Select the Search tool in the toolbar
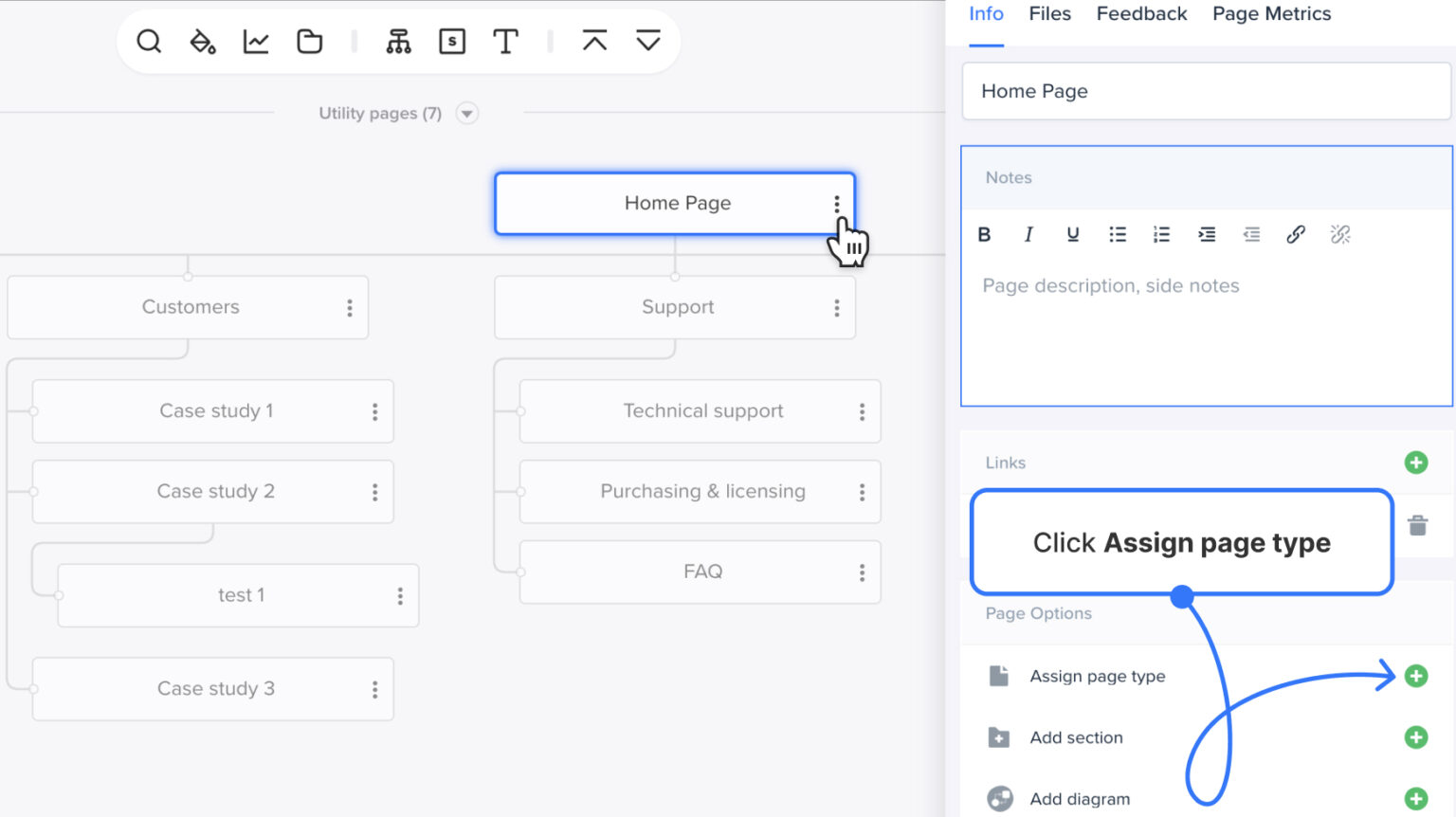This screenshot has width=1456, height=817. [149, 41]
